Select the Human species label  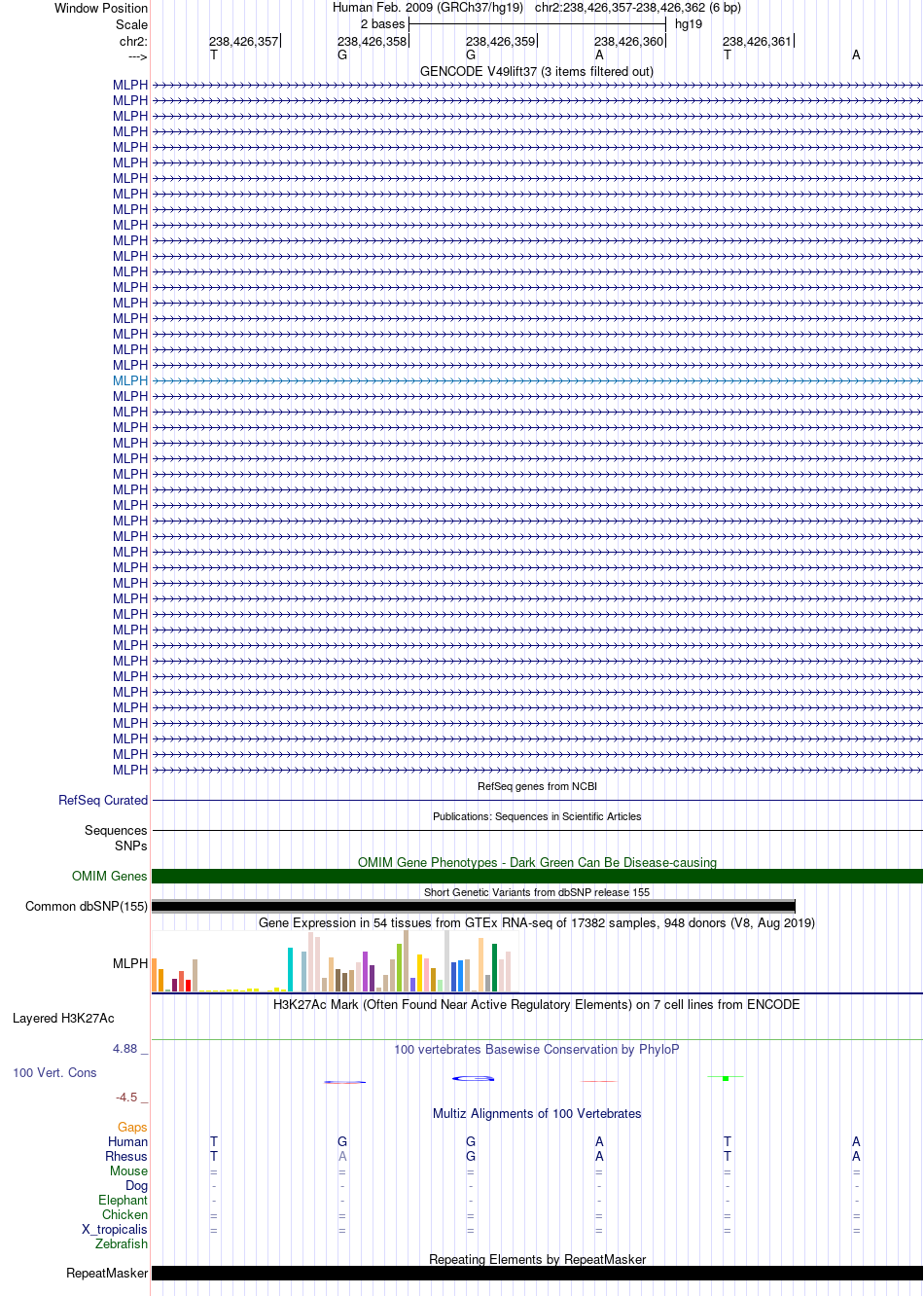coord(127,1141)
